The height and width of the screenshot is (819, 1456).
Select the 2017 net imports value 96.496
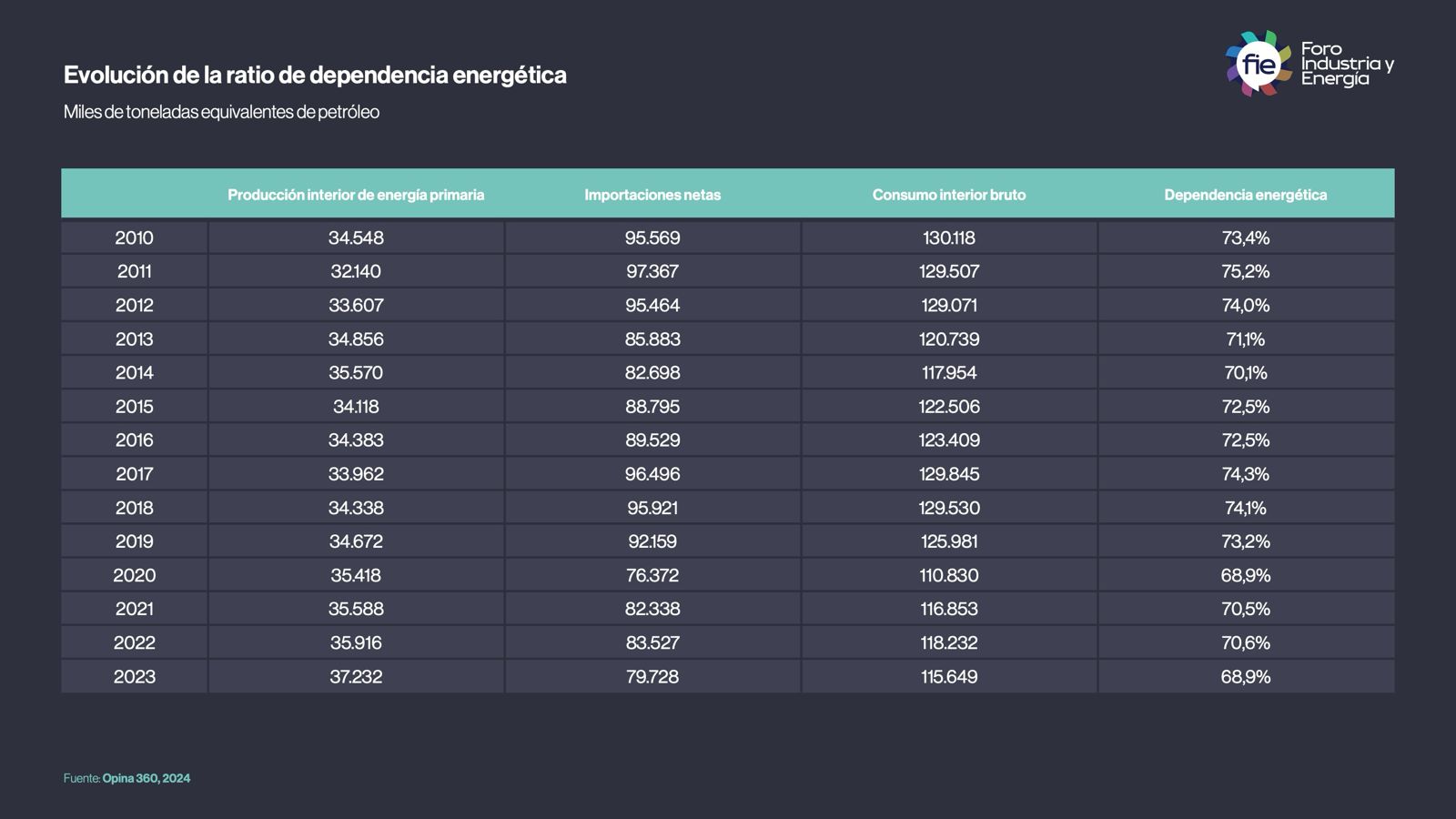(x=652, y=473)
